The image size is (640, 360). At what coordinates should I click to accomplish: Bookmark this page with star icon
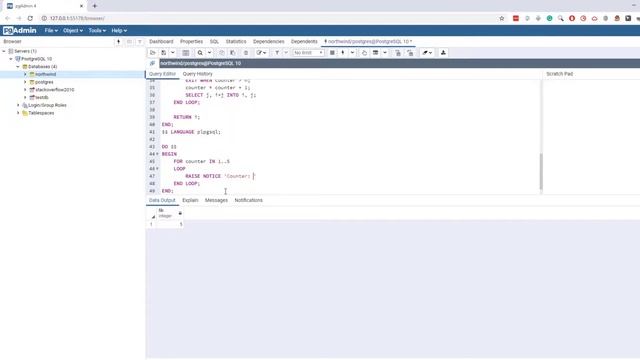point(502,18)
